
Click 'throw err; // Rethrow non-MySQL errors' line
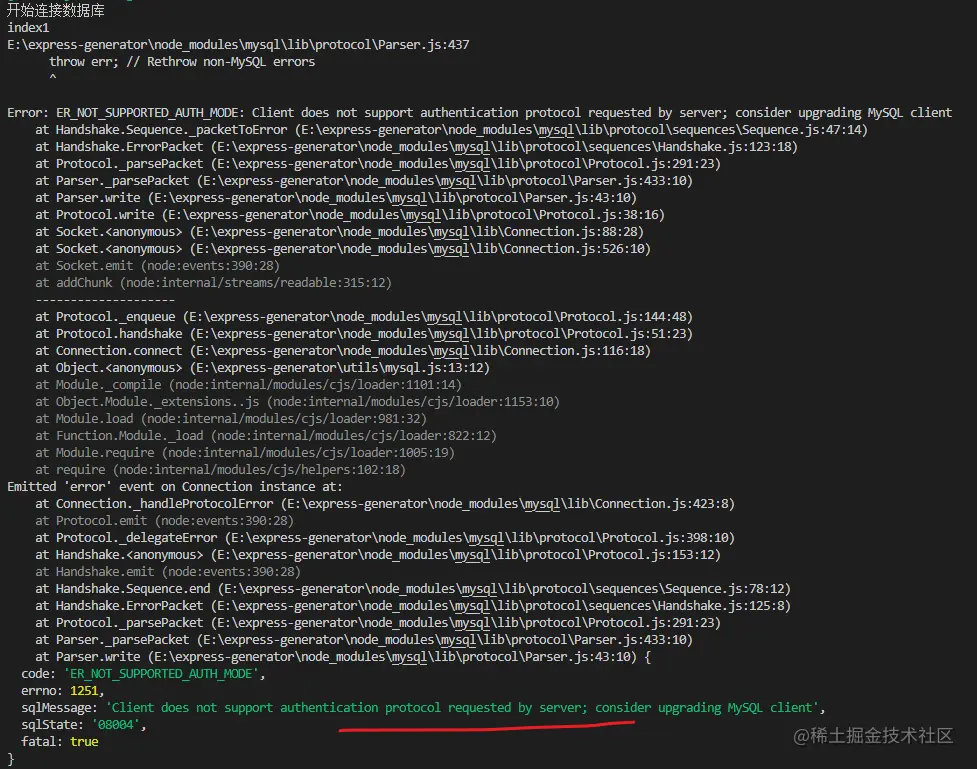coord(182,62)
